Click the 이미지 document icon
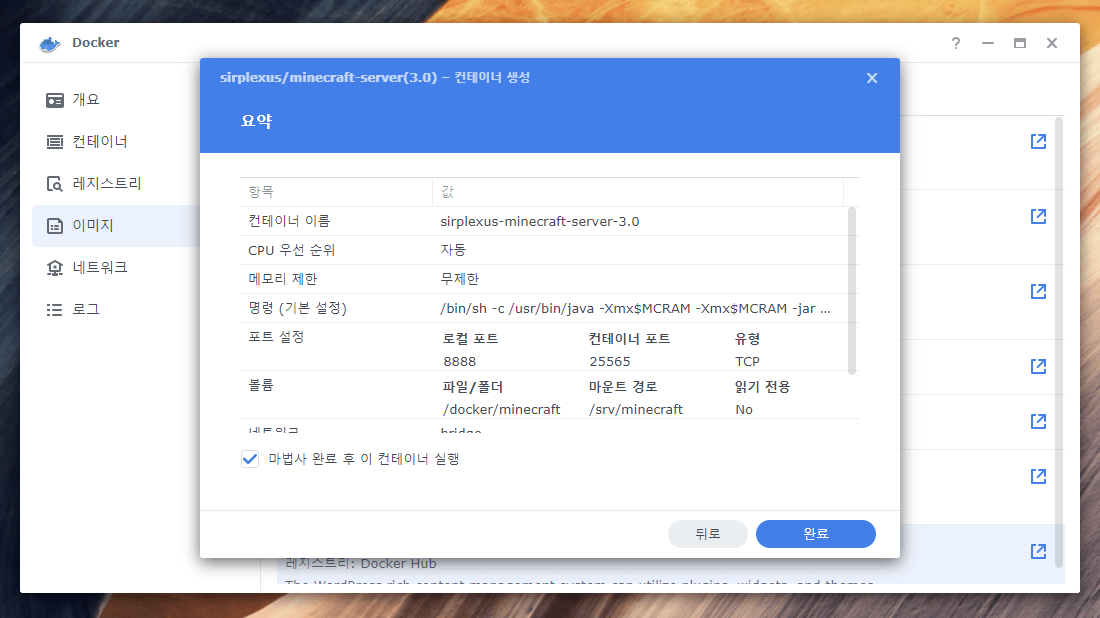 (55, 226)
